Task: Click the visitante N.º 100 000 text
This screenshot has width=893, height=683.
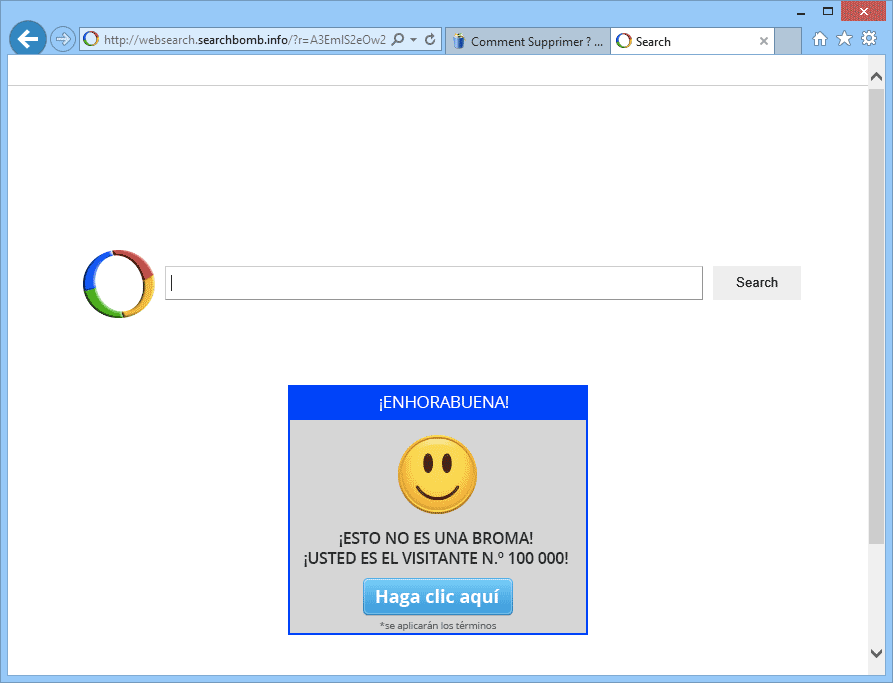Action: point(436,558)
